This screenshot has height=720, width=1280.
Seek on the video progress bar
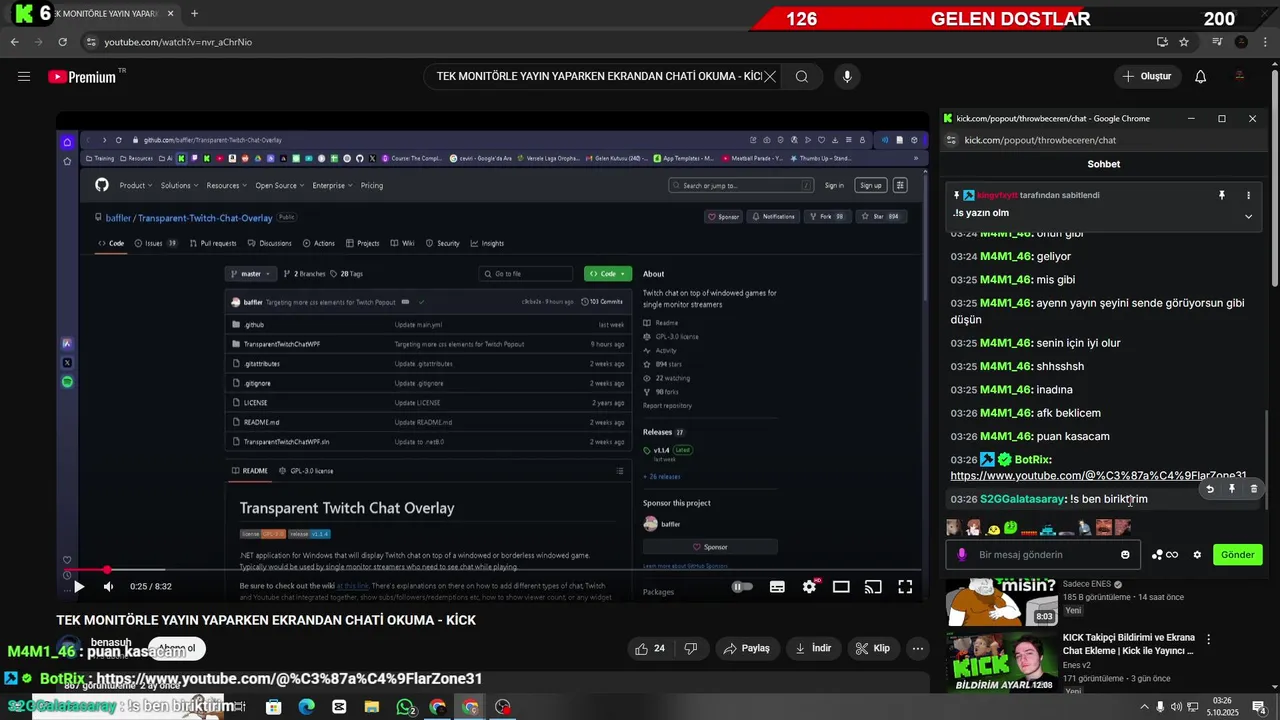tap(493, 570)
